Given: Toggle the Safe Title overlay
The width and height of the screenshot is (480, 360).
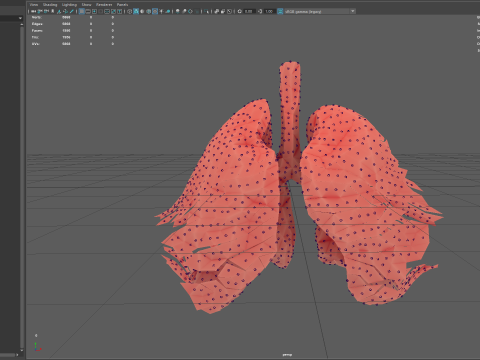Looking at the screenshot, I should (x=119, y=11).
